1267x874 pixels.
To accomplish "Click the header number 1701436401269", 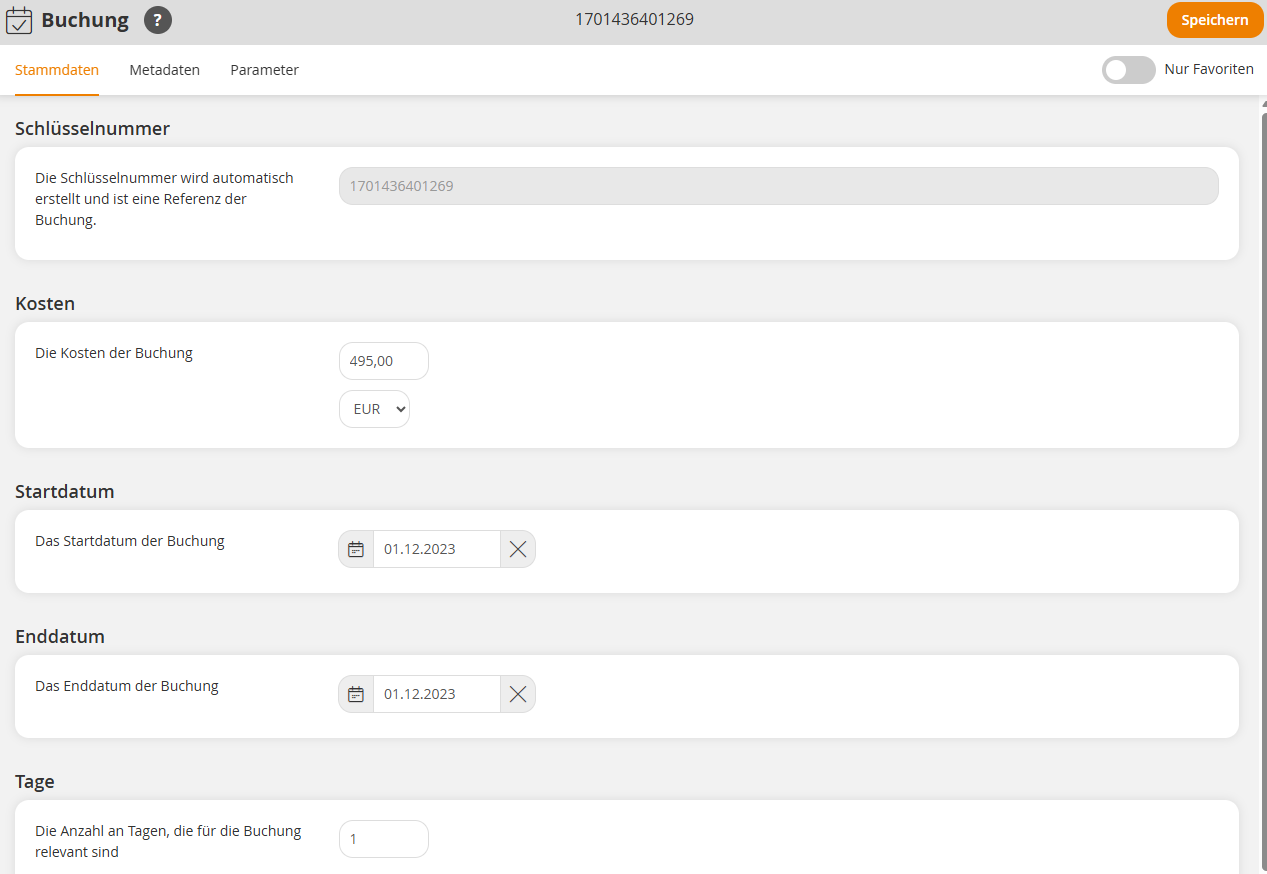I will coord(634,19).
